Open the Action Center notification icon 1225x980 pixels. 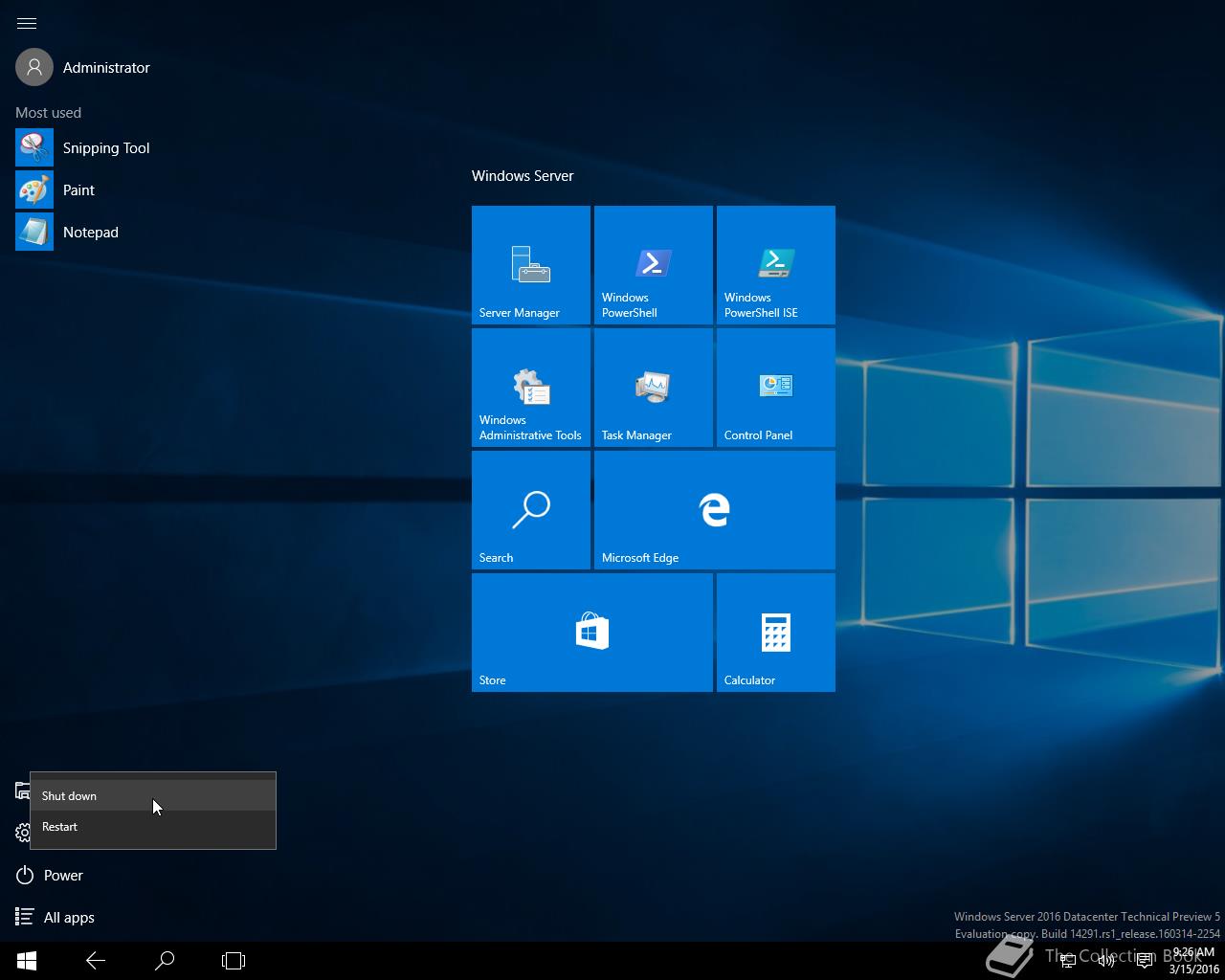click(1144, 961)
